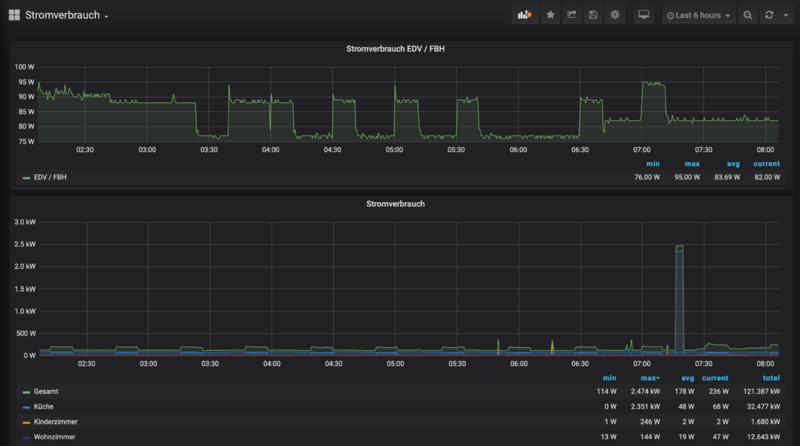Click the EDV / FBH legend color swatch
This screenshot has width=800, height=446.
(x=26, y=177)
